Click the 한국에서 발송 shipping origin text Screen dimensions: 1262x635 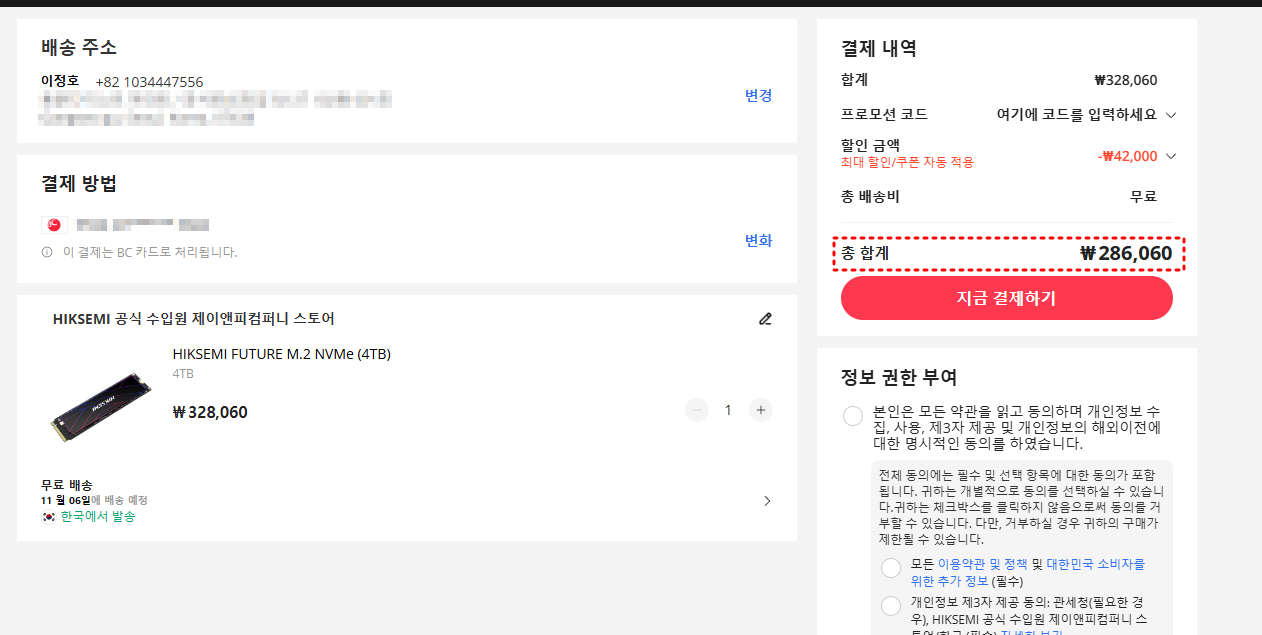point(98,517)
